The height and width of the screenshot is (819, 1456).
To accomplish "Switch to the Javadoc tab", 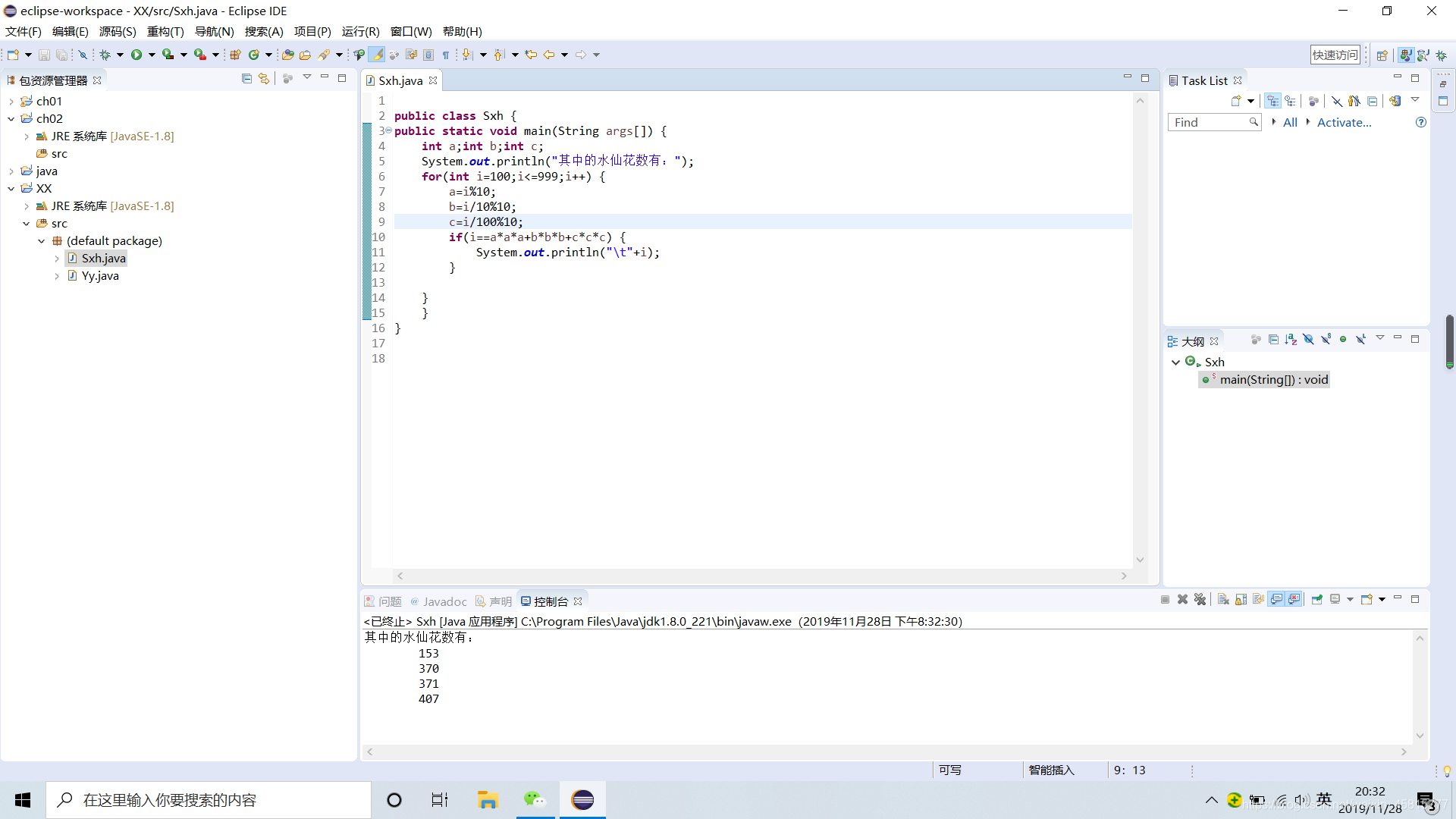I will pos(439,601).
